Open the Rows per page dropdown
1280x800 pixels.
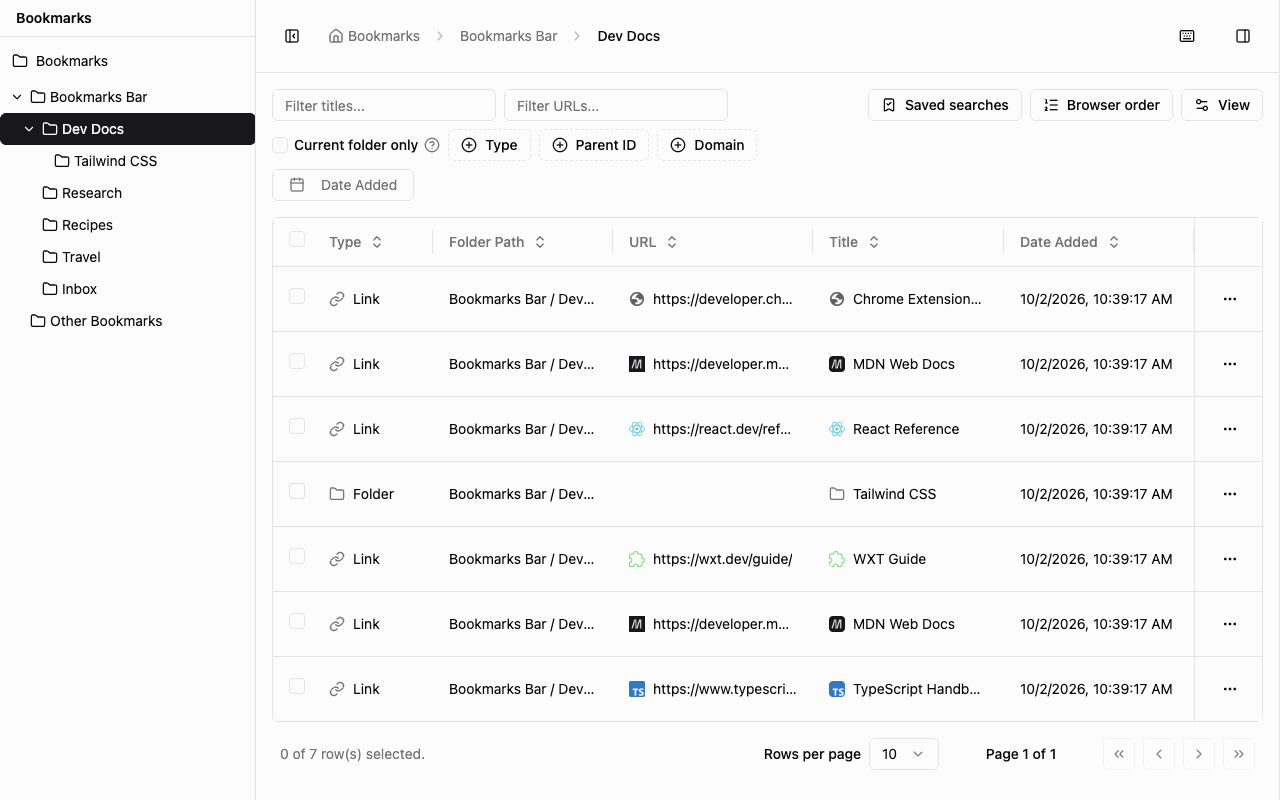coord(904,754)
